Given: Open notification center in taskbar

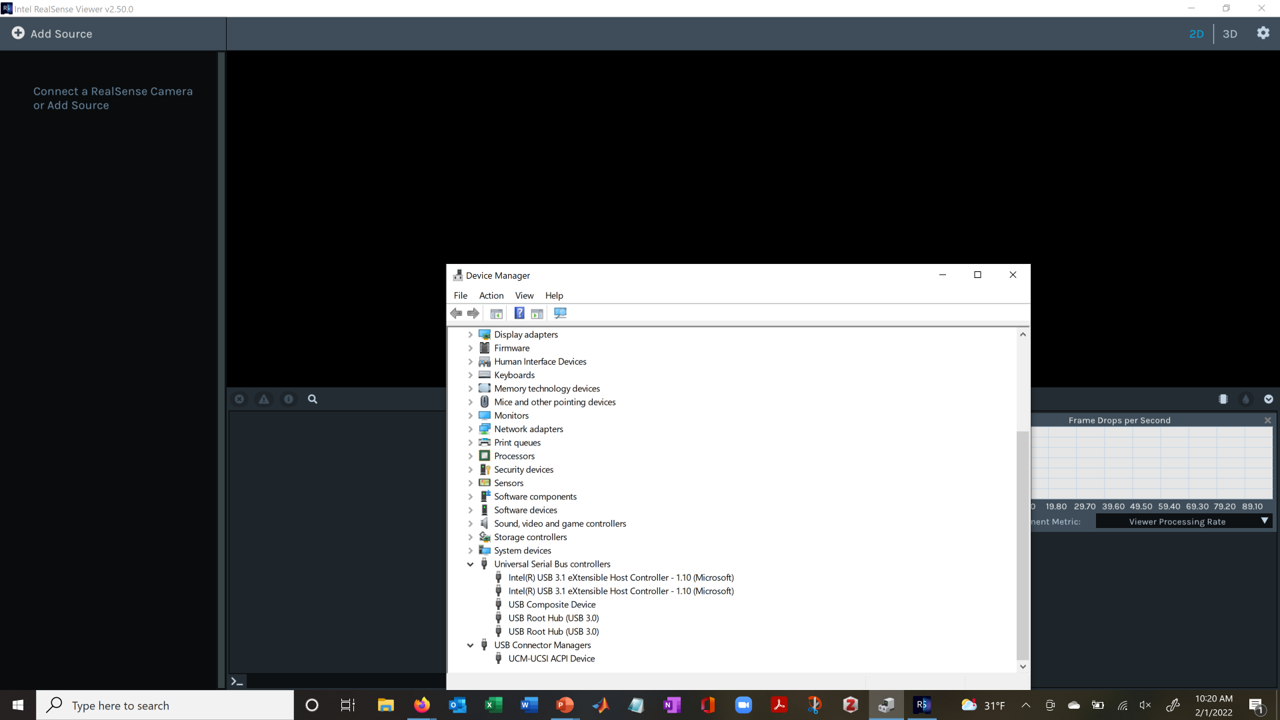Looking at the screenshot, I should pos(1256,705).
